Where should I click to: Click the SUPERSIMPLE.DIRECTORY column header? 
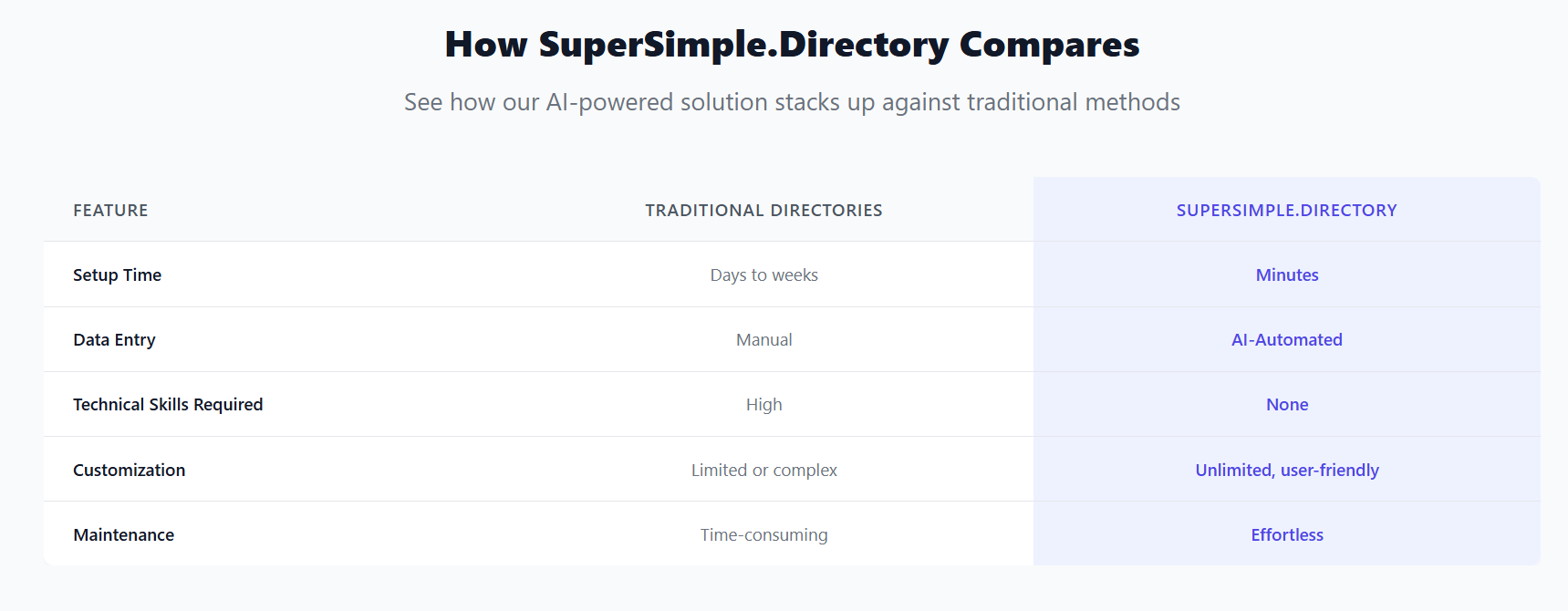pyautogui.click(x=1286, y=211)
